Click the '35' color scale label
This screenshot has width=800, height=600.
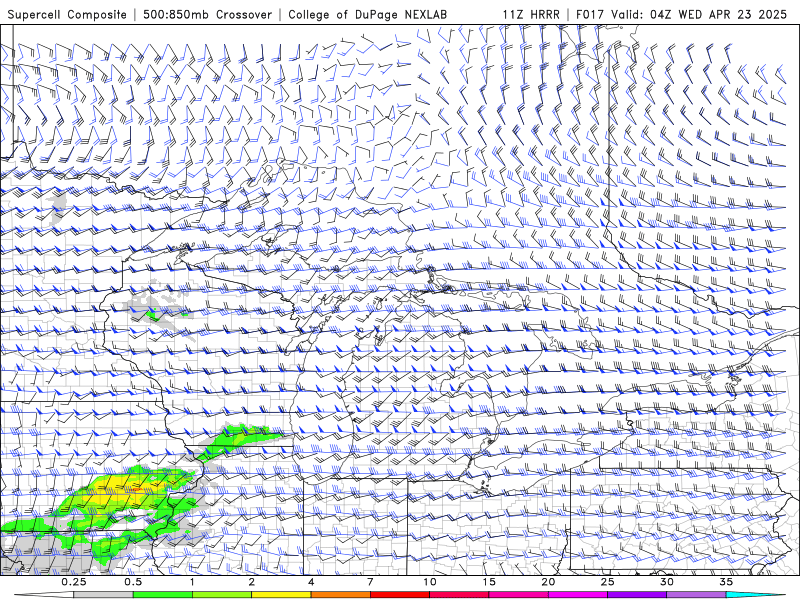click(726, 582)
